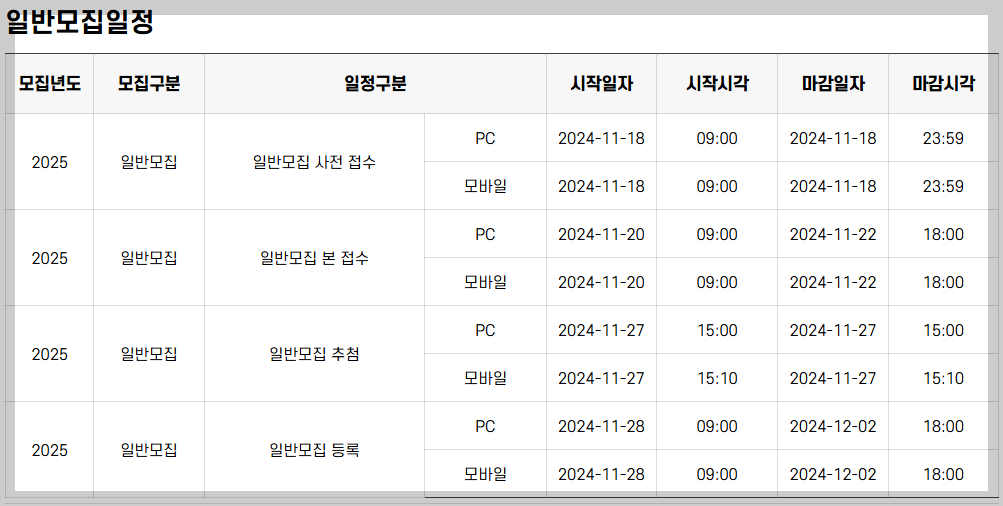This screenshot has height=506, width=1003.
Task: Click 마감일자 2024-11-22 in 본 접수 PC row
Action: click(833, 234)
